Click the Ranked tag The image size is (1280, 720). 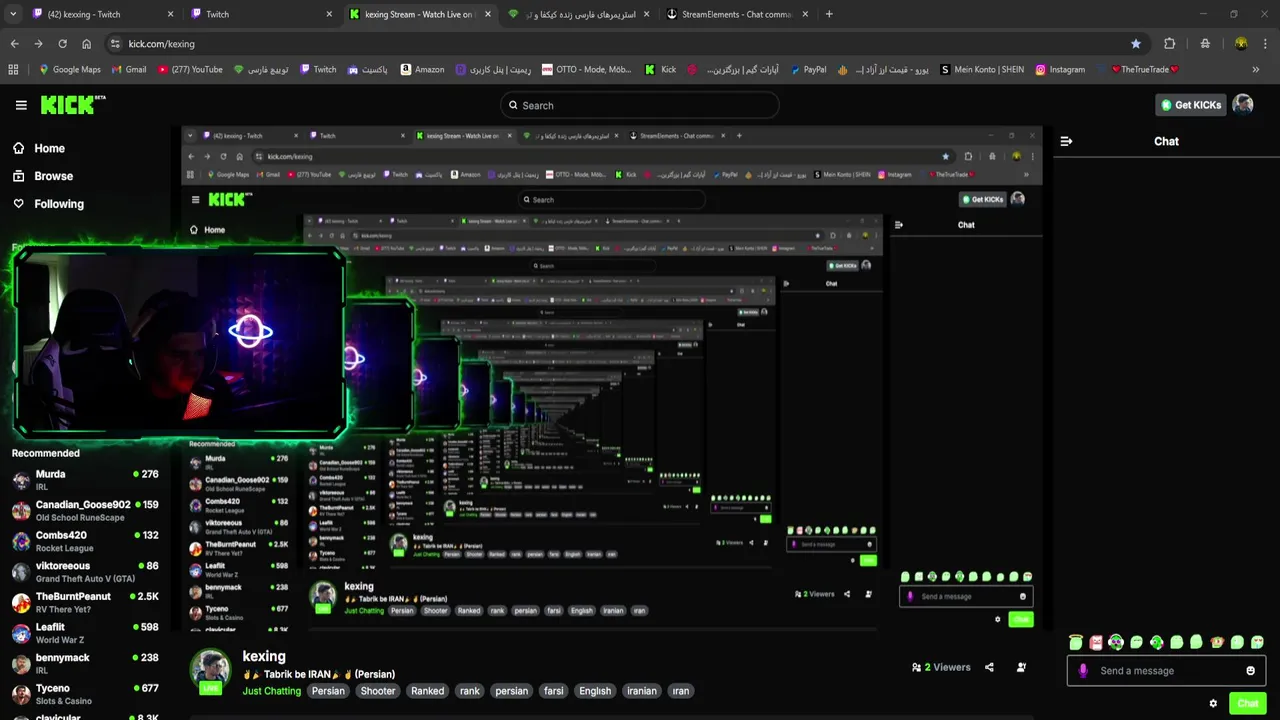pos(427,691)
